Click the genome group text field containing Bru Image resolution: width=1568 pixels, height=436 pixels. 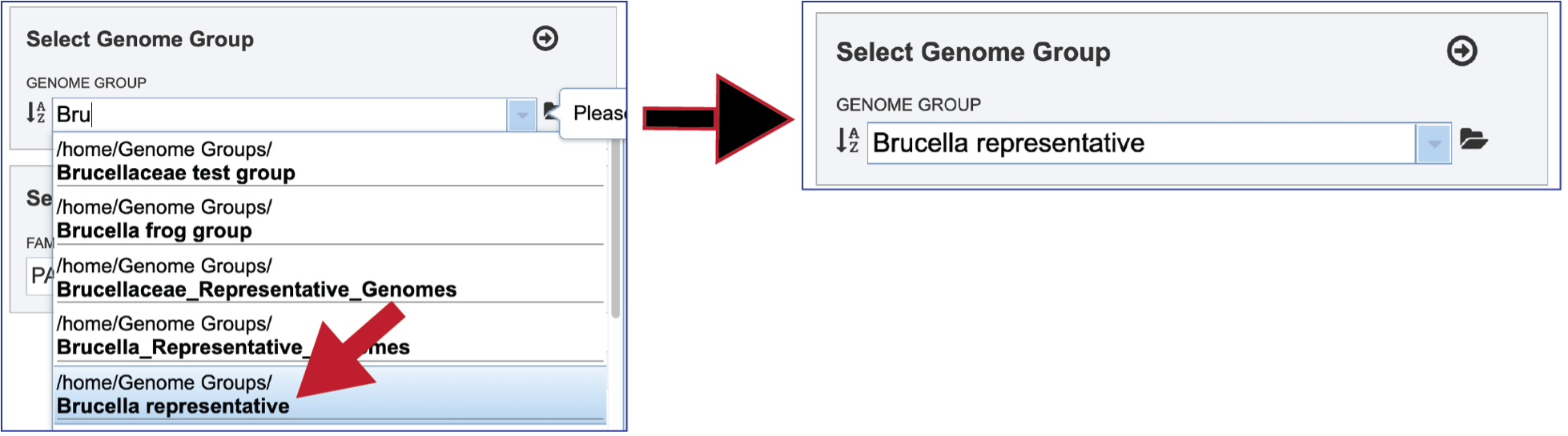click(280, 115)
